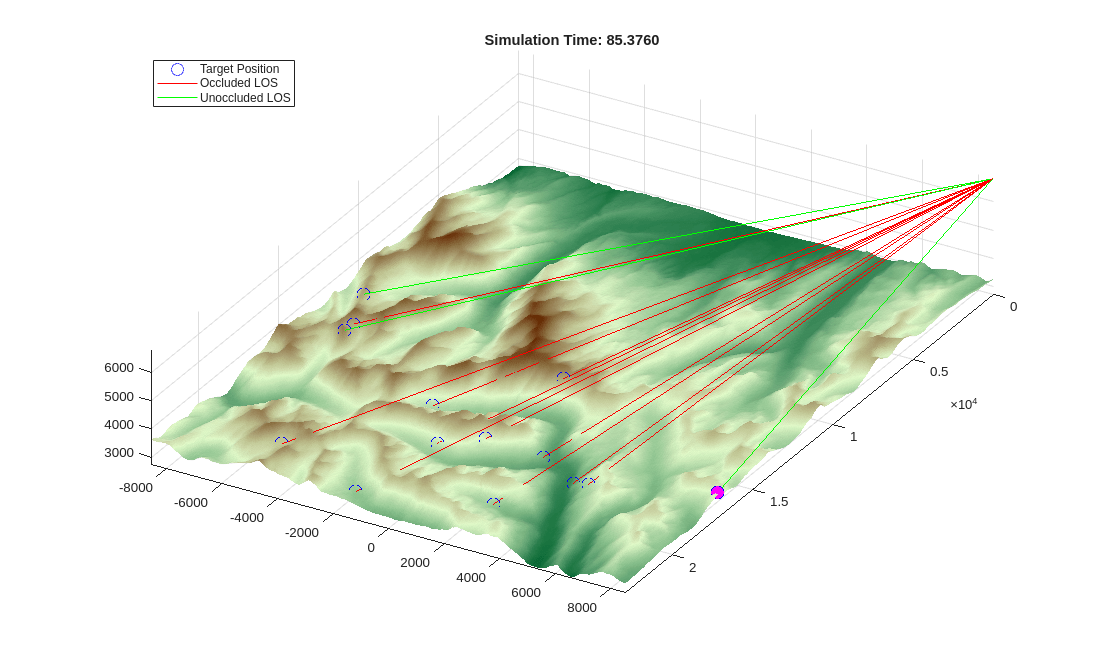
Task: Select the red Occluded LOS line sample
Action: click(176, 83)
